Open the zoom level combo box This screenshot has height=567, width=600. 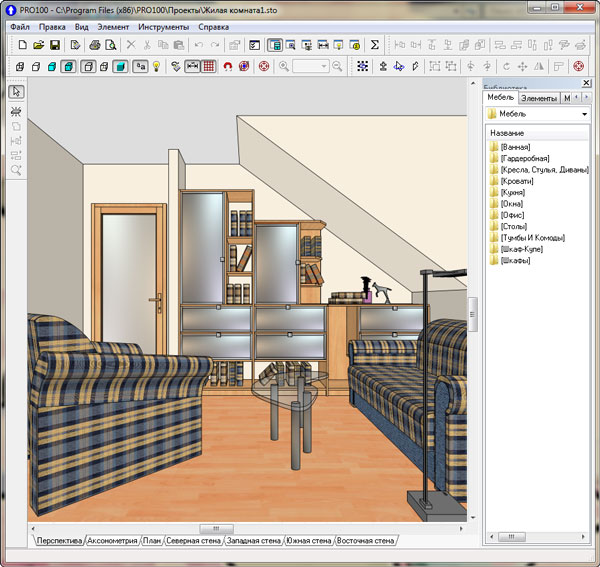(311, 67)
